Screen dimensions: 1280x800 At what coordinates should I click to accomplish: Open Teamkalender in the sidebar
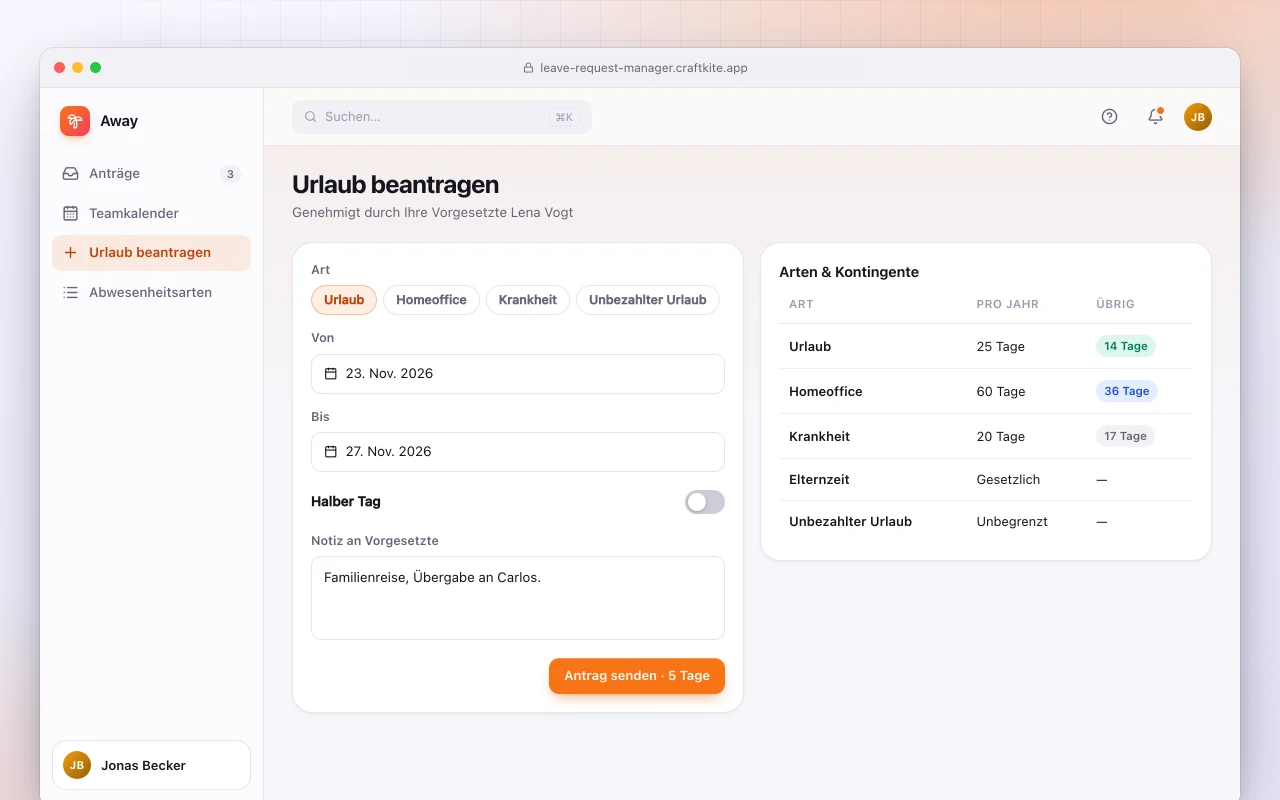[151, 213]
